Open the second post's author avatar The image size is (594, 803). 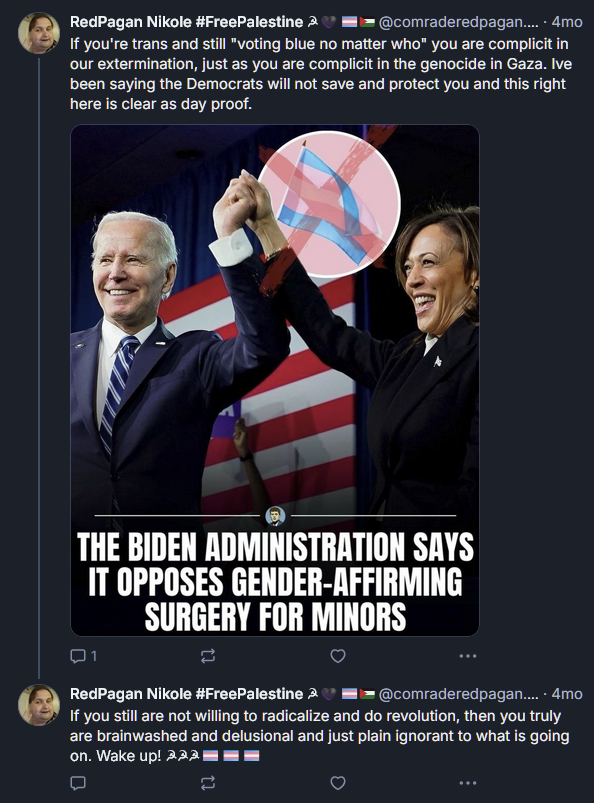click(39, 705)
